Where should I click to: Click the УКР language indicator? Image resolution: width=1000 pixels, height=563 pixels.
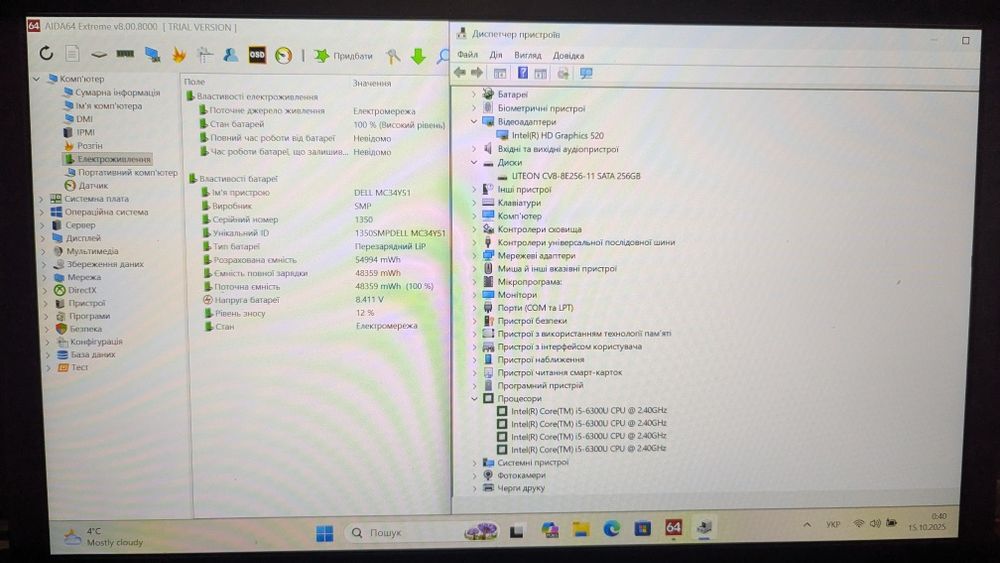833,524
